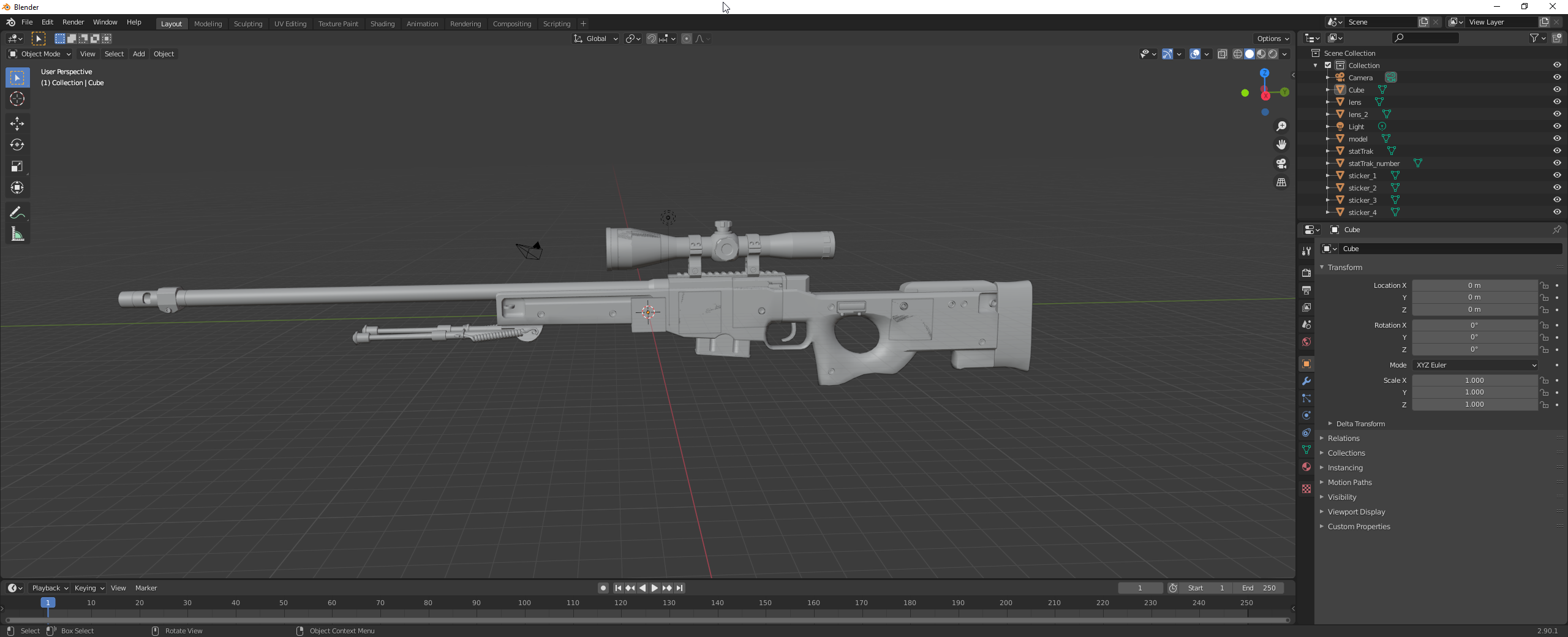1568x637 pixels.
Task: Activate the Cursor tool
Action: click(17, 99)
